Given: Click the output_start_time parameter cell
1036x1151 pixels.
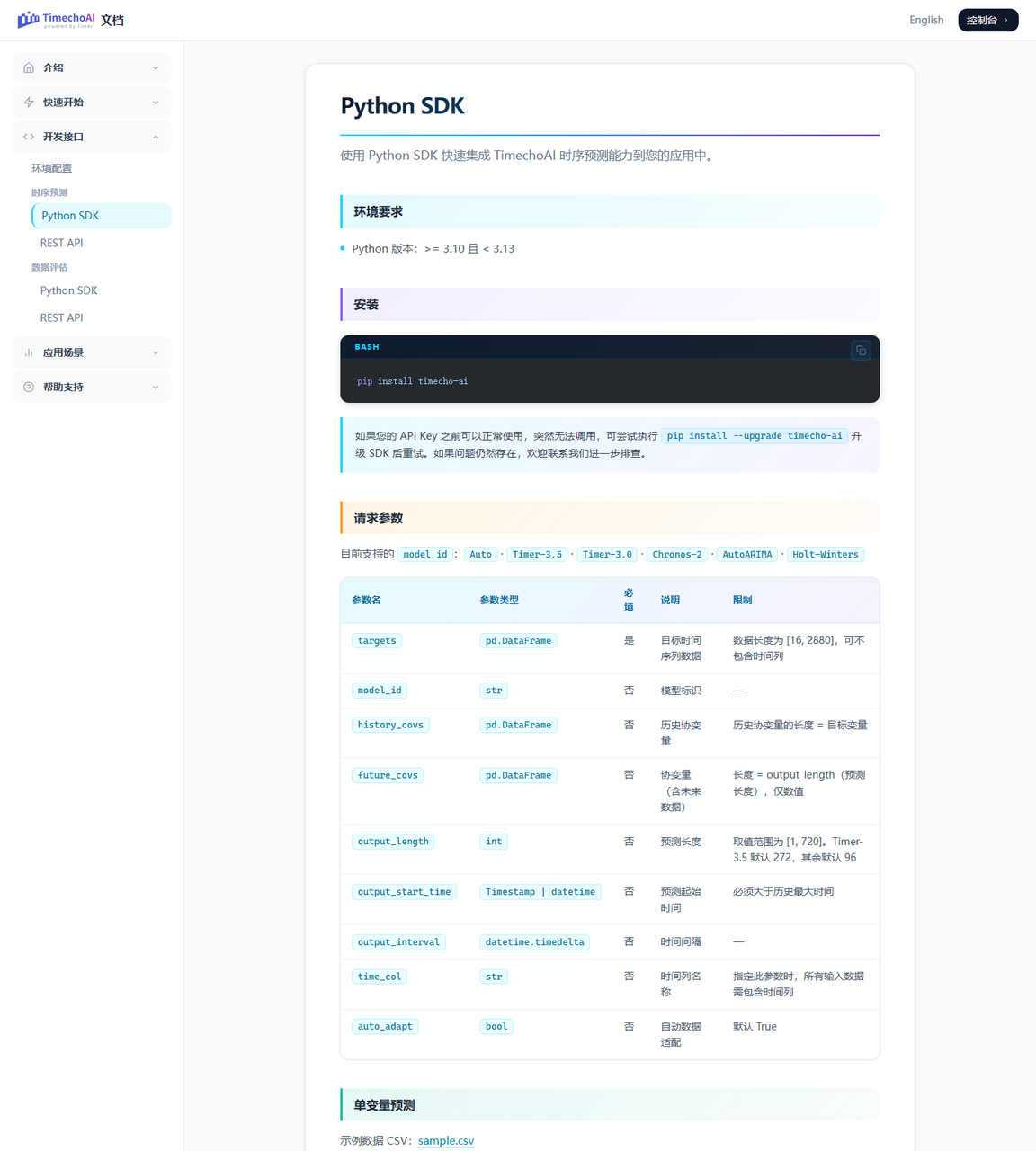Looking at the screenshot, I should (405, 892).
